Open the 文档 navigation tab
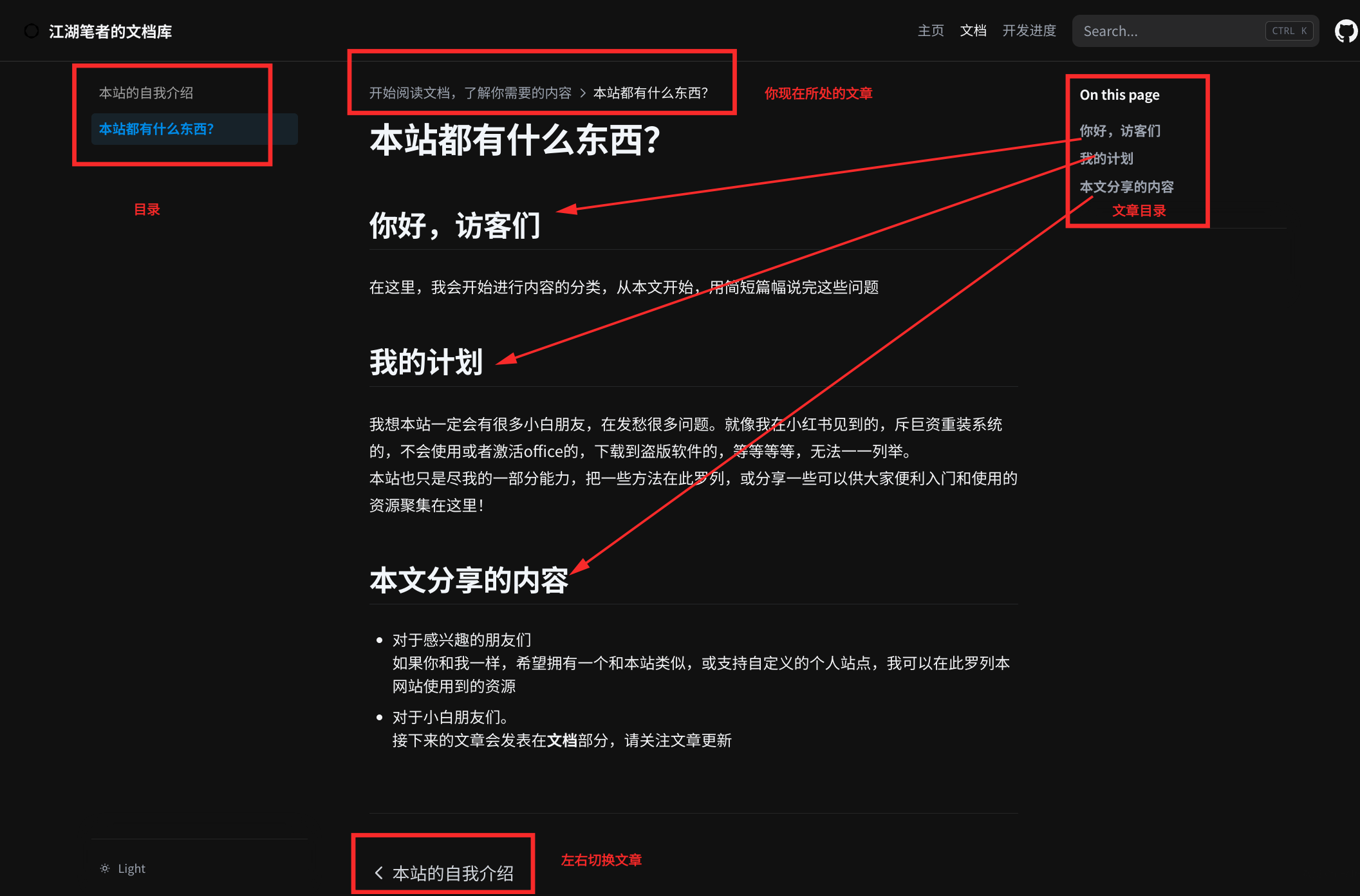 click(x=973, y=31)
